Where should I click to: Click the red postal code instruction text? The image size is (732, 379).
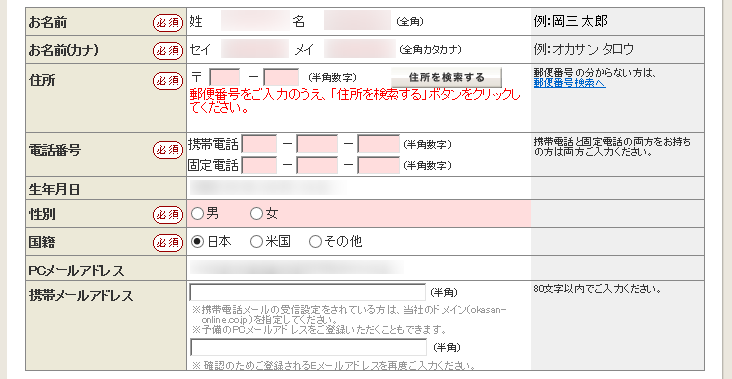pos(355,102)
